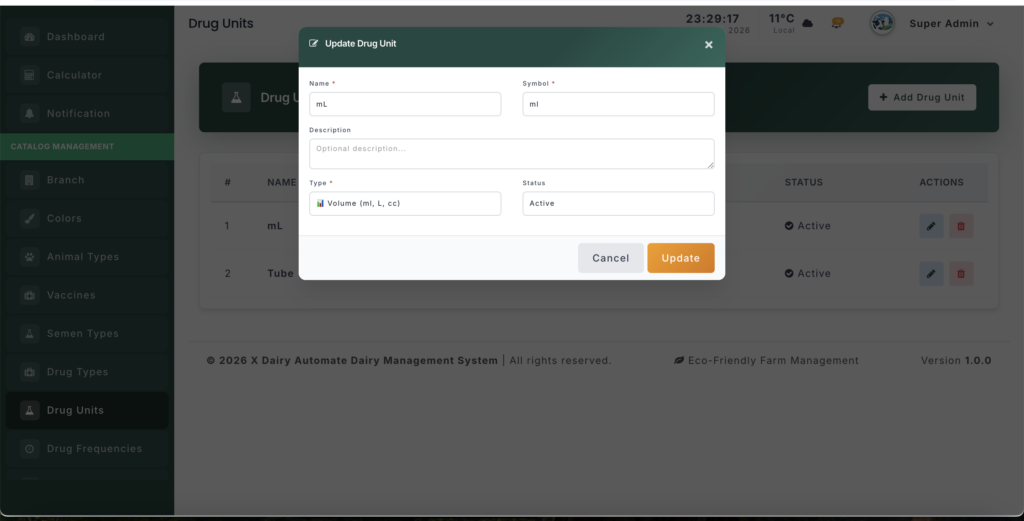
Task: Click the delete trash icon for Tube row
Action: tap(961, 273)
